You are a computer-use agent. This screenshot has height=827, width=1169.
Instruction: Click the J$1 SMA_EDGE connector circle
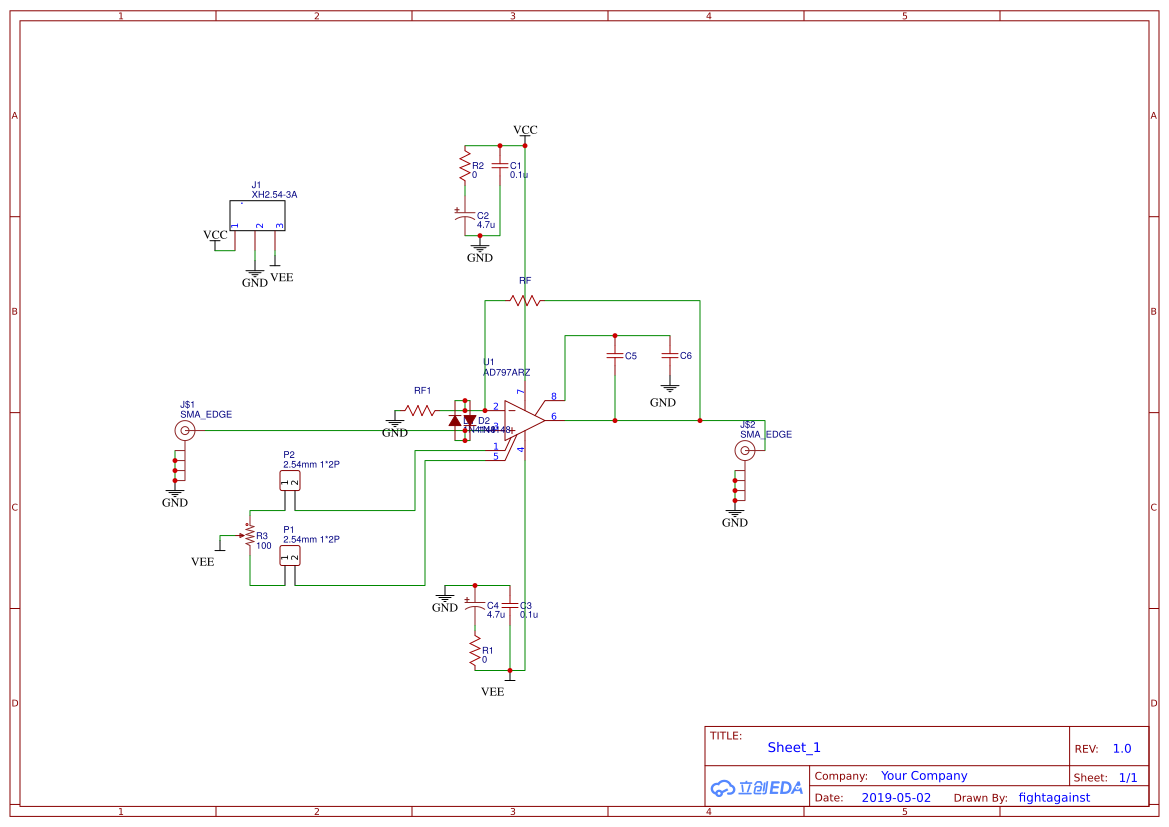[x=185, y=430]
